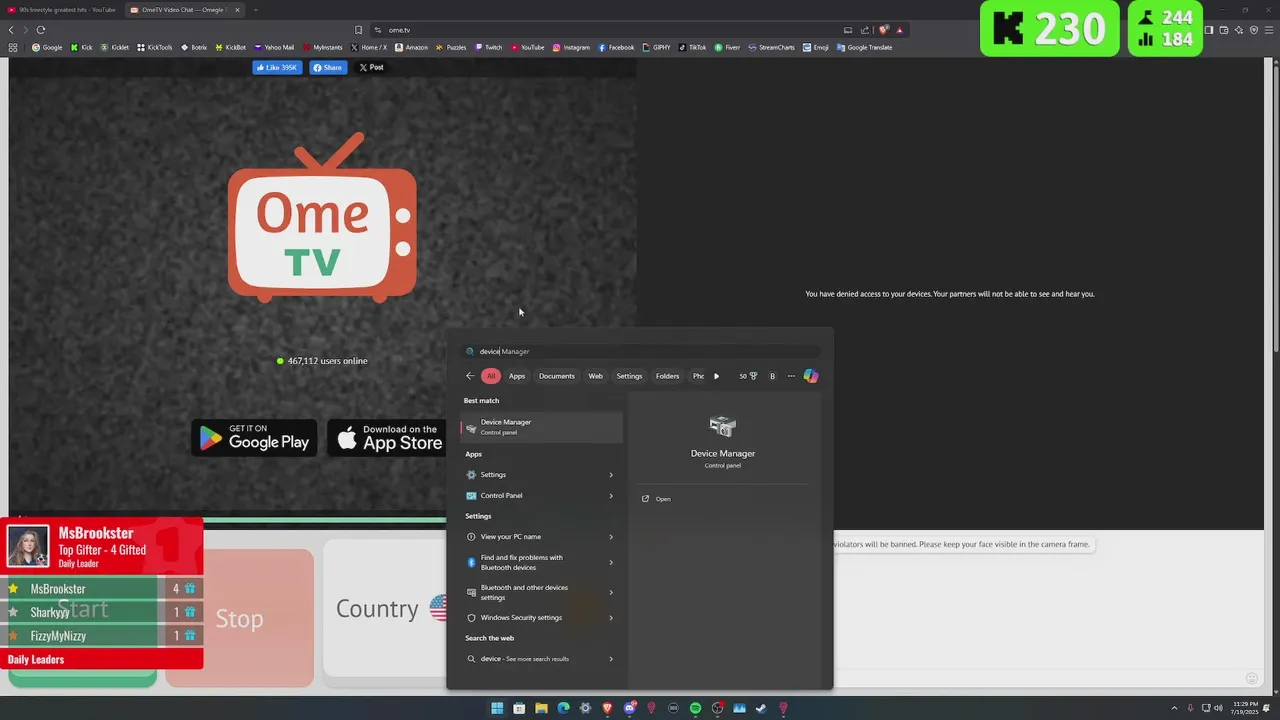Open the Kick bookmark

tap(81, 47)
